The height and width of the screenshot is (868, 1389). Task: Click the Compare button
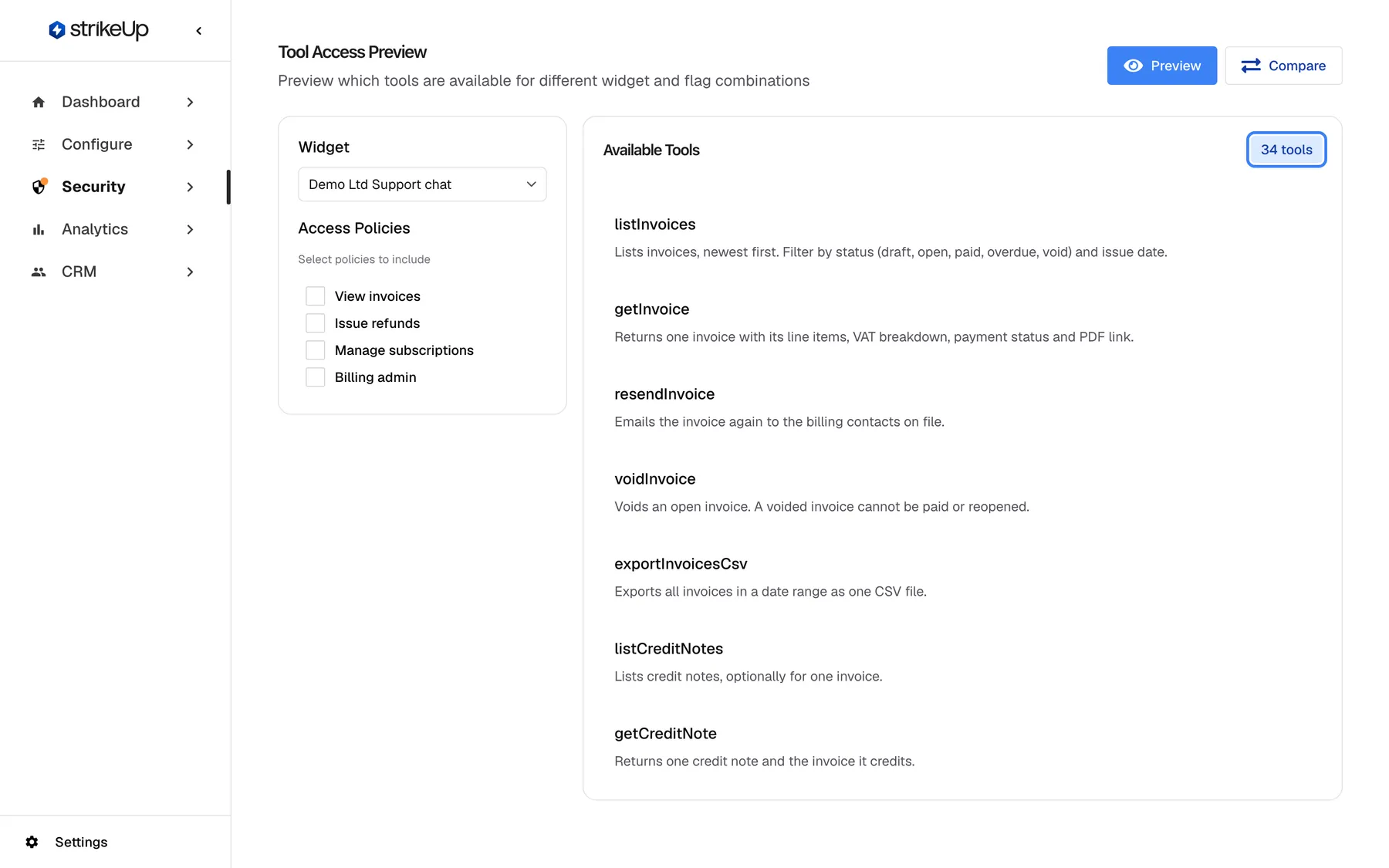(1283, 66)
